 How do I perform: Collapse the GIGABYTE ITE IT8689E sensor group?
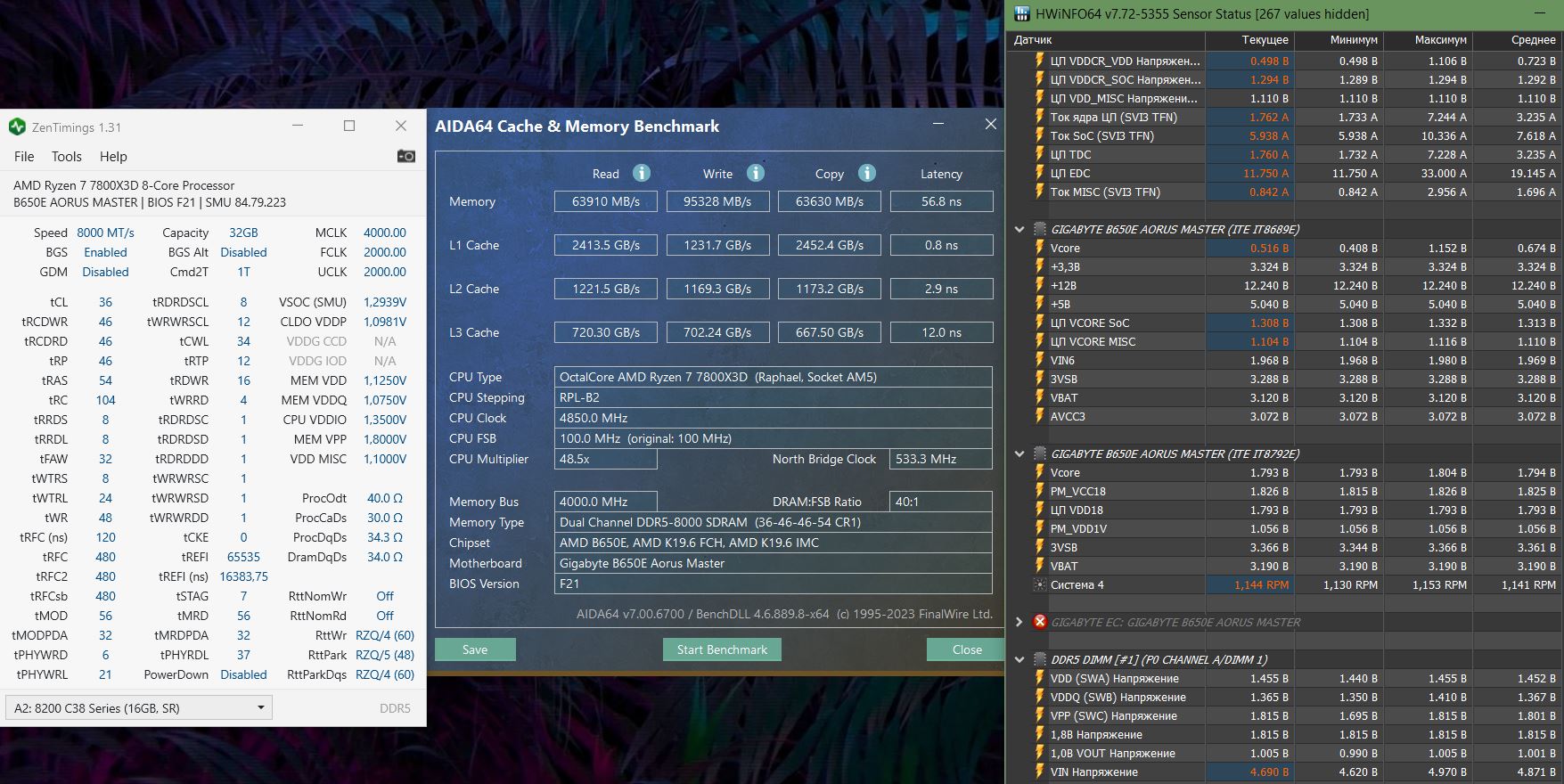(x=1019, y=229)
